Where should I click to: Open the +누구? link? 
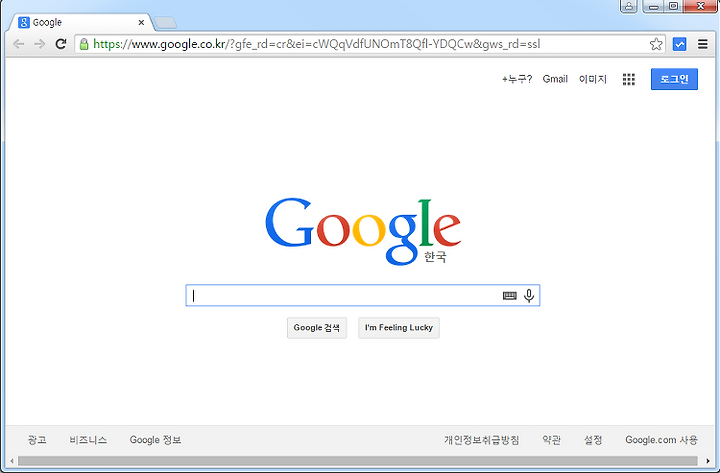click(x=517, y=79)
